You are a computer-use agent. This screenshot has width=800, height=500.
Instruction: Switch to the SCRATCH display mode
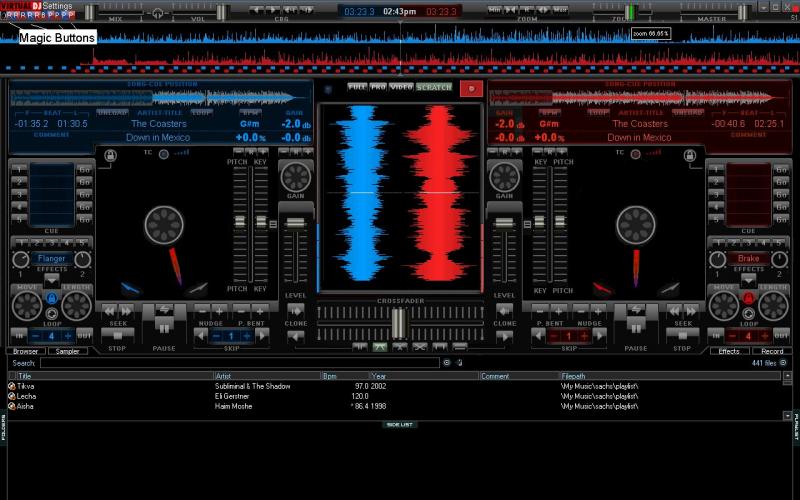[x=434, y=87]
